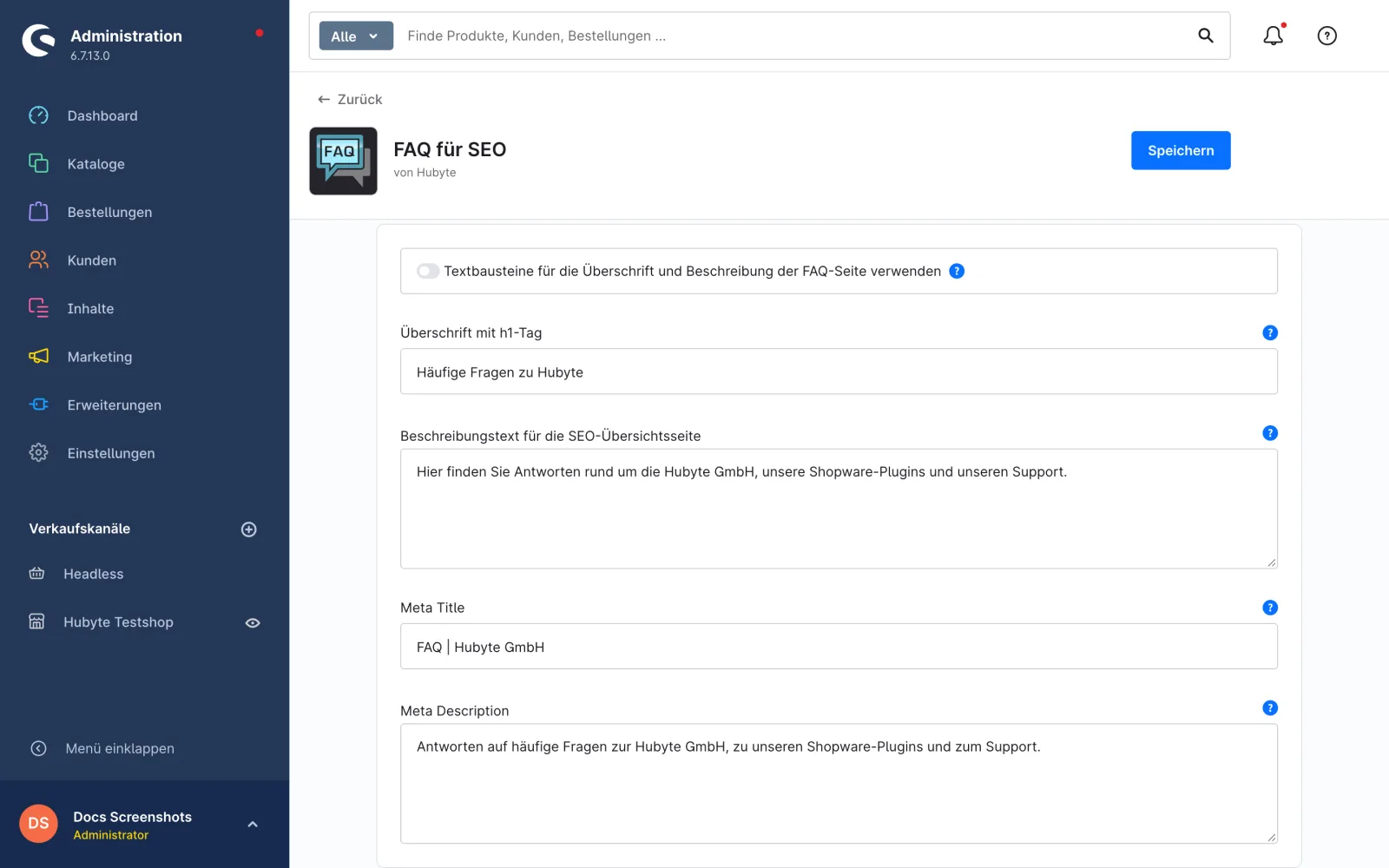
Task: Open the help circle icon in header
Action: (1327, 36)
